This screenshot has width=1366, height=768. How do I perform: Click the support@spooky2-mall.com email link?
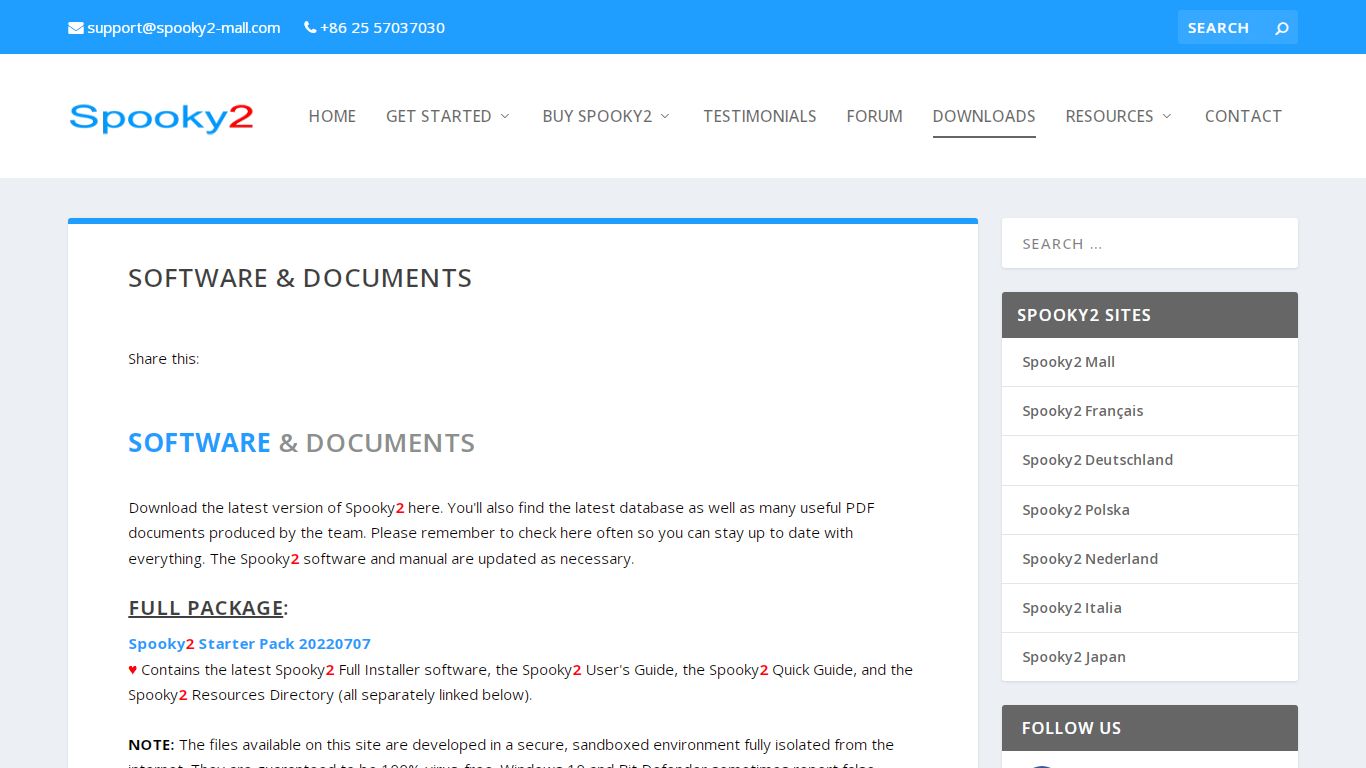coord(184,28)
